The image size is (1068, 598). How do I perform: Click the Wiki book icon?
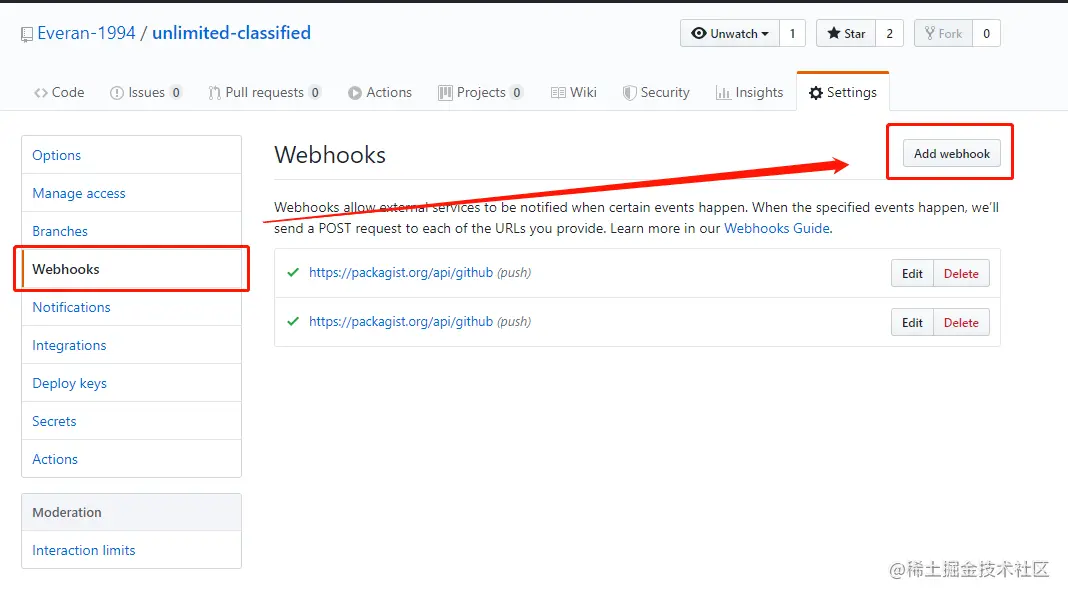(x=558, y=93)
